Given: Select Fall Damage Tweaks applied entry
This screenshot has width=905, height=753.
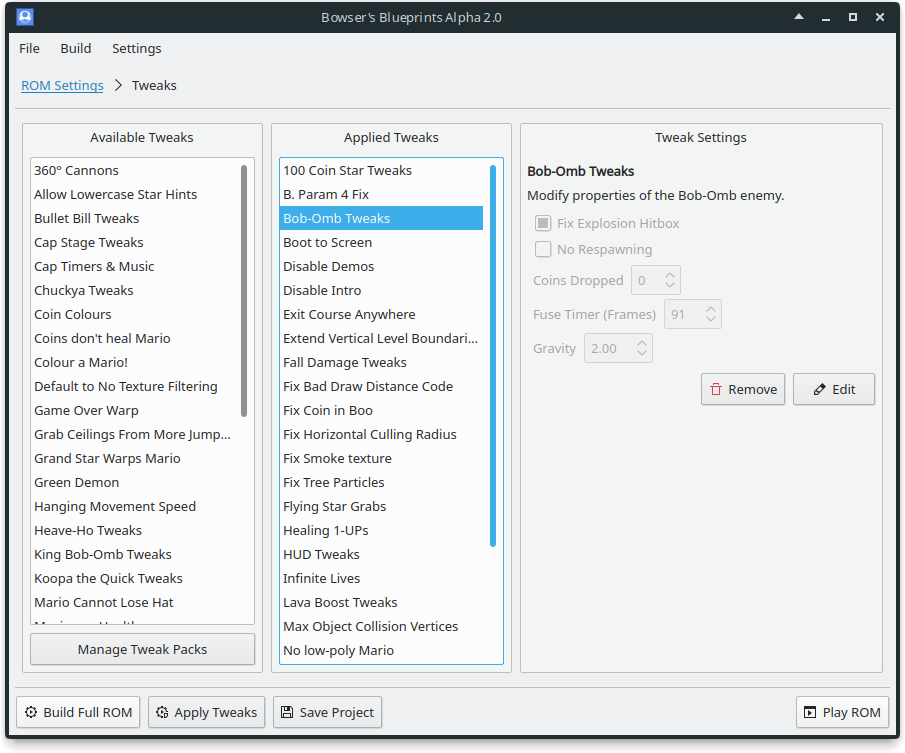Looking at the screenshot, I should tap(382, 362).
